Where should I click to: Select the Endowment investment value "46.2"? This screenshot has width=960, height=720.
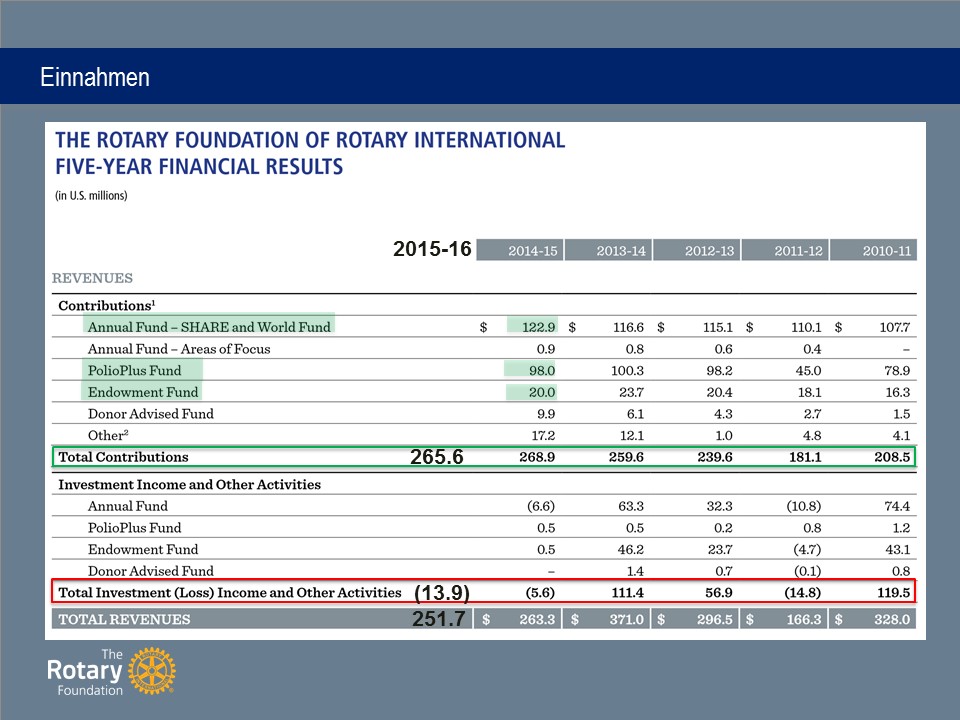(x=631, y=549)
